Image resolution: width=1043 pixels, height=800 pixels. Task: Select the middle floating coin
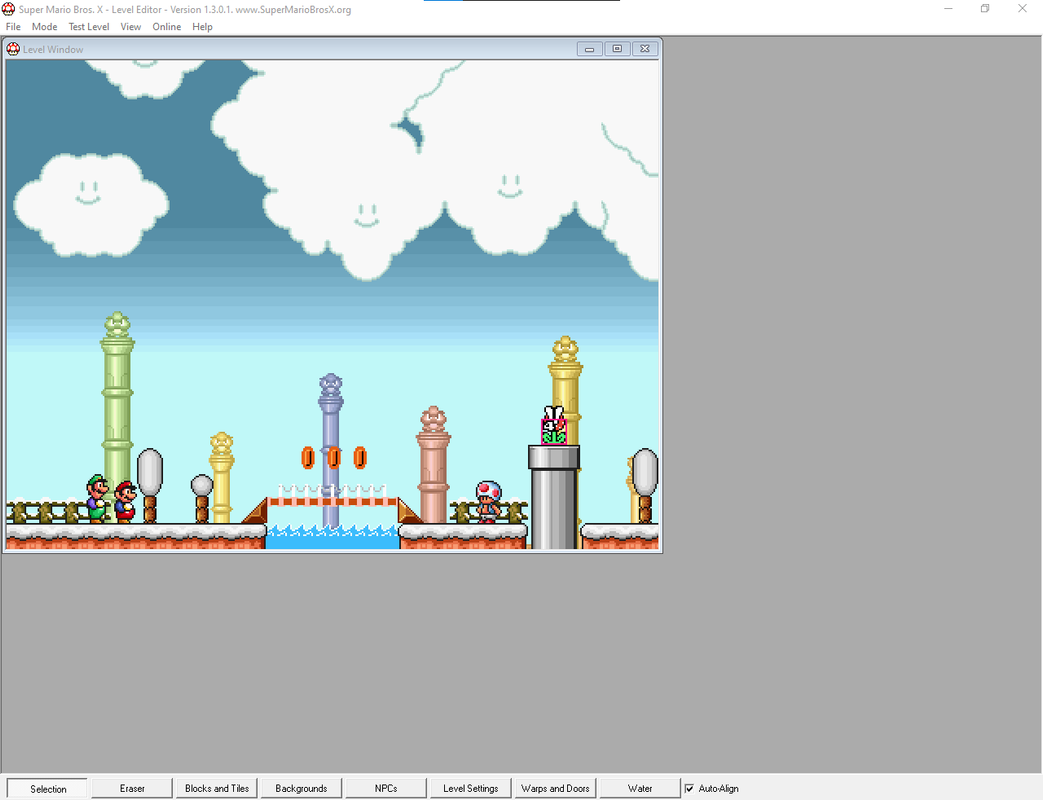tap(334, 458)
